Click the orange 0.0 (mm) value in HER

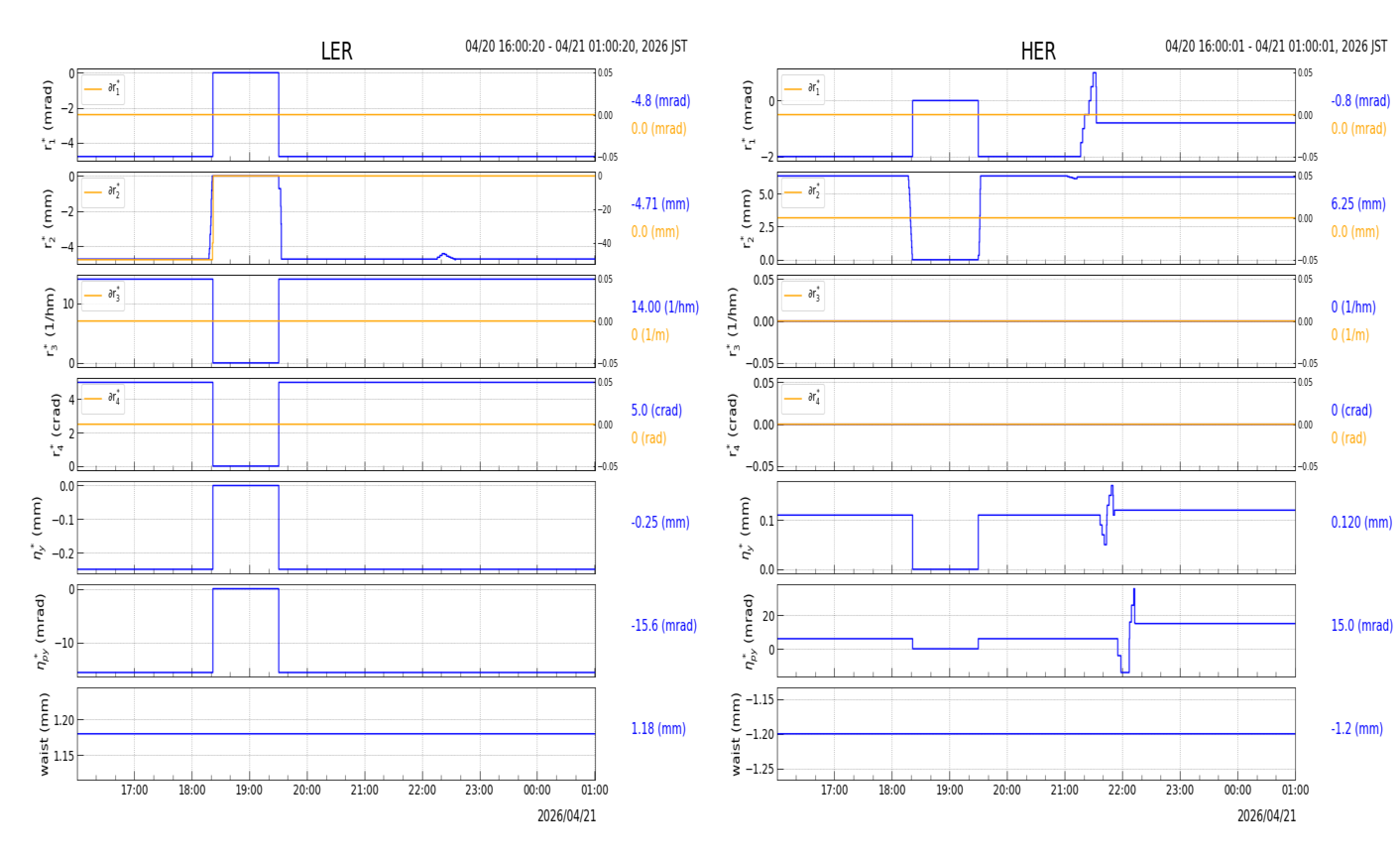1354,232
